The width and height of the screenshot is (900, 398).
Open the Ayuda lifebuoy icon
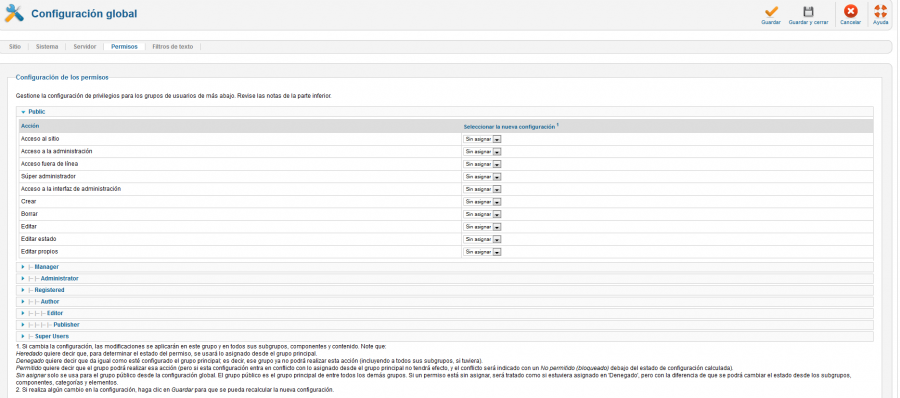(x=880, y=11)
